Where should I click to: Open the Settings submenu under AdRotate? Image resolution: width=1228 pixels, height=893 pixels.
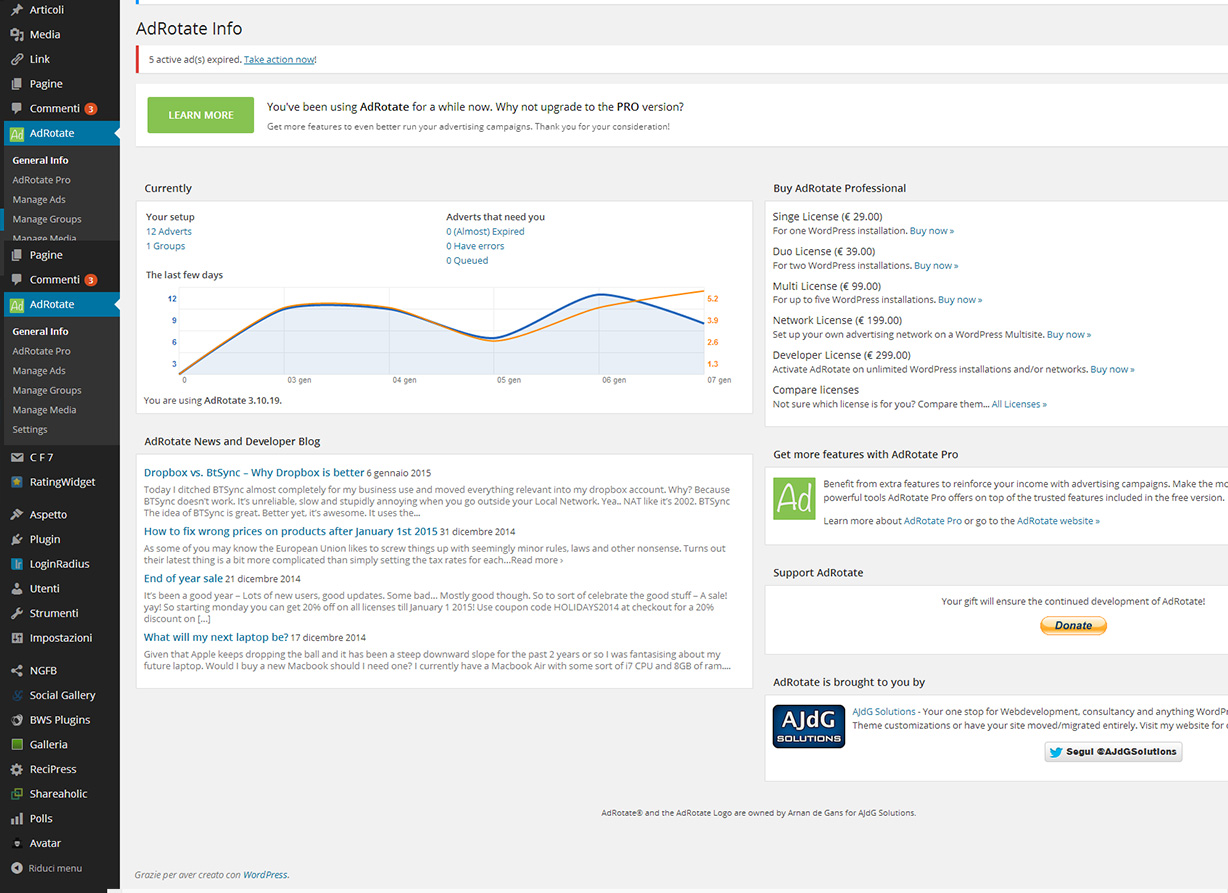[x=30, y=430]
